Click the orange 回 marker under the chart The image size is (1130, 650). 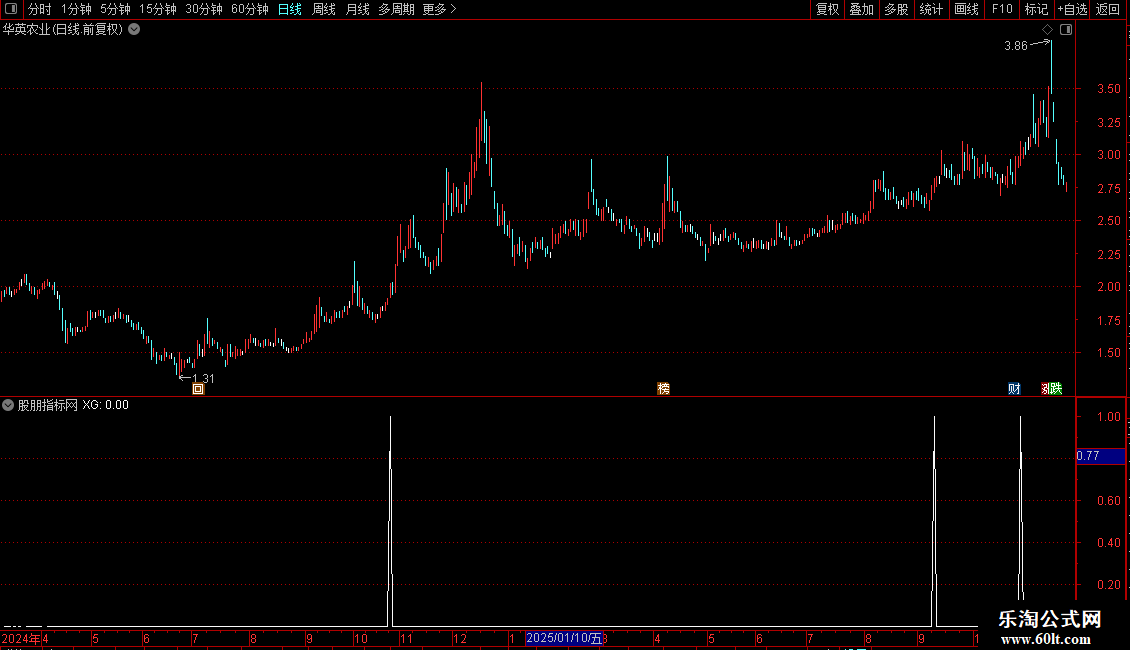point(198,389)
